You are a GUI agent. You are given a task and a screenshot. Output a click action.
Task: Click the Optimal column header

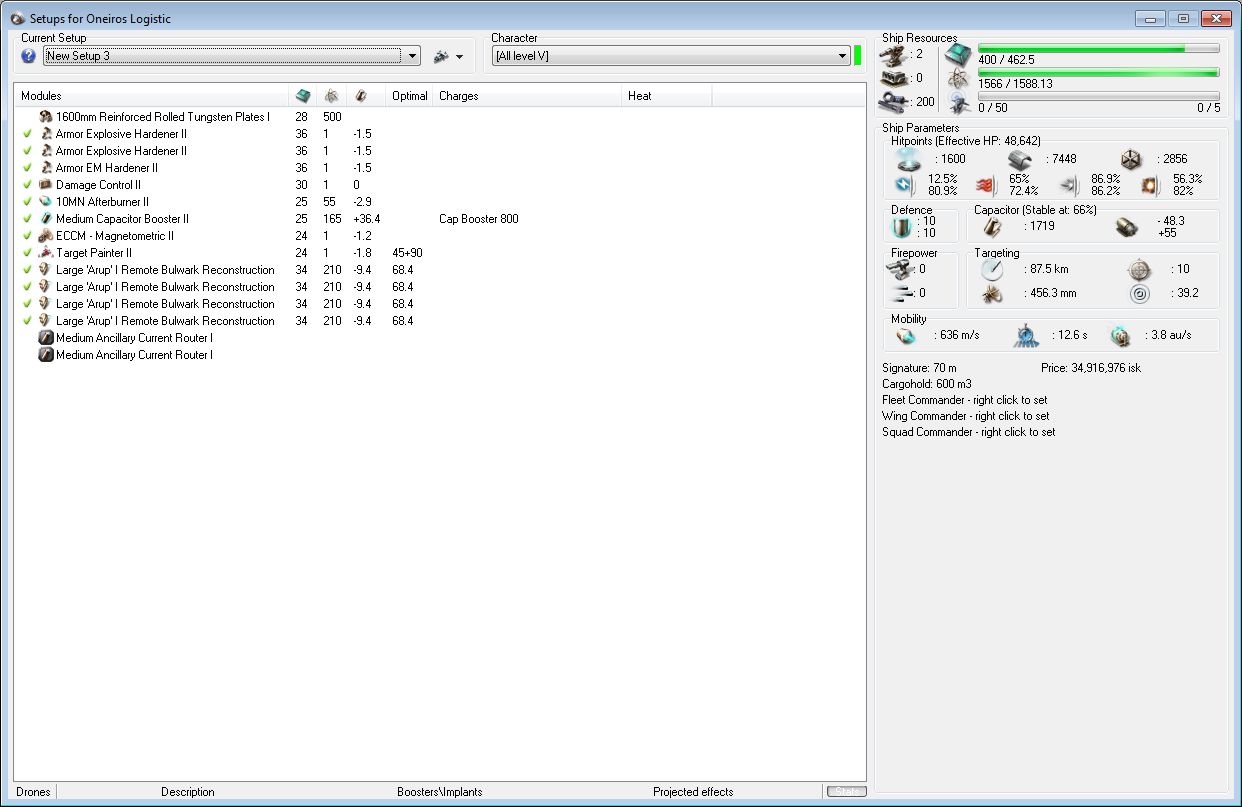click(410, 96)
